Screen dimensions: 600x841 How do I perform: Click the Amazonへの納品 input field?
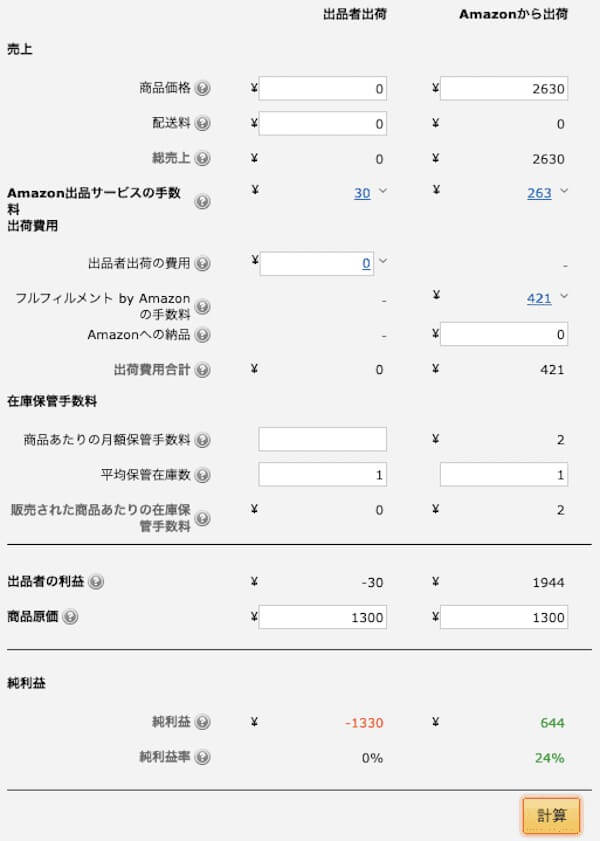(504, 334)
